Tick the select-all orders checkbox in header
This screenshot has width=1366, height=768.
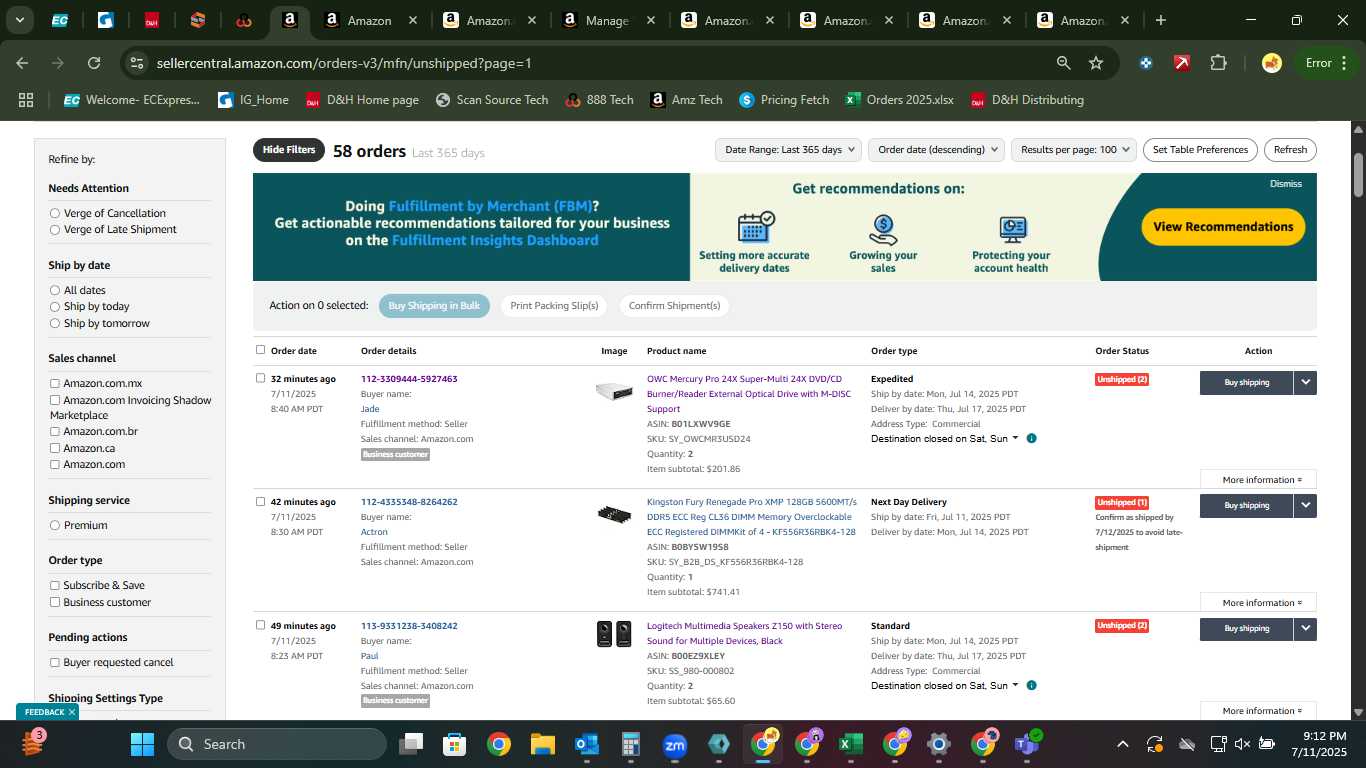click(261, 350)
